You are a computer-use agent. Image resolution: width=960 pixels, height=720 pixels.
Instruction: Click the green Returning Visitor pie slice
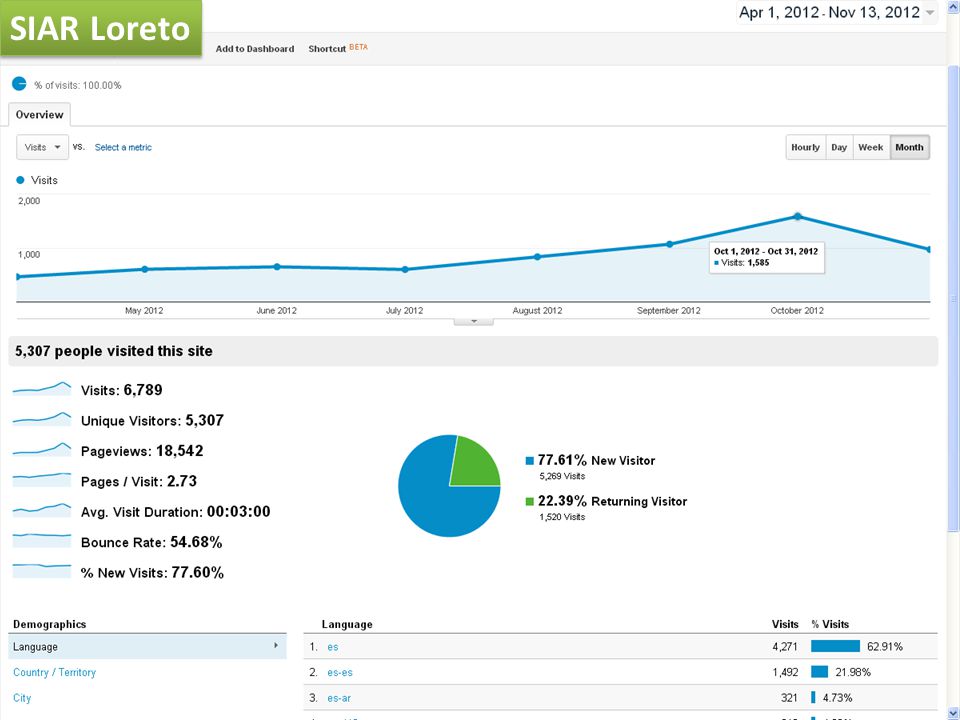point(474,464)
